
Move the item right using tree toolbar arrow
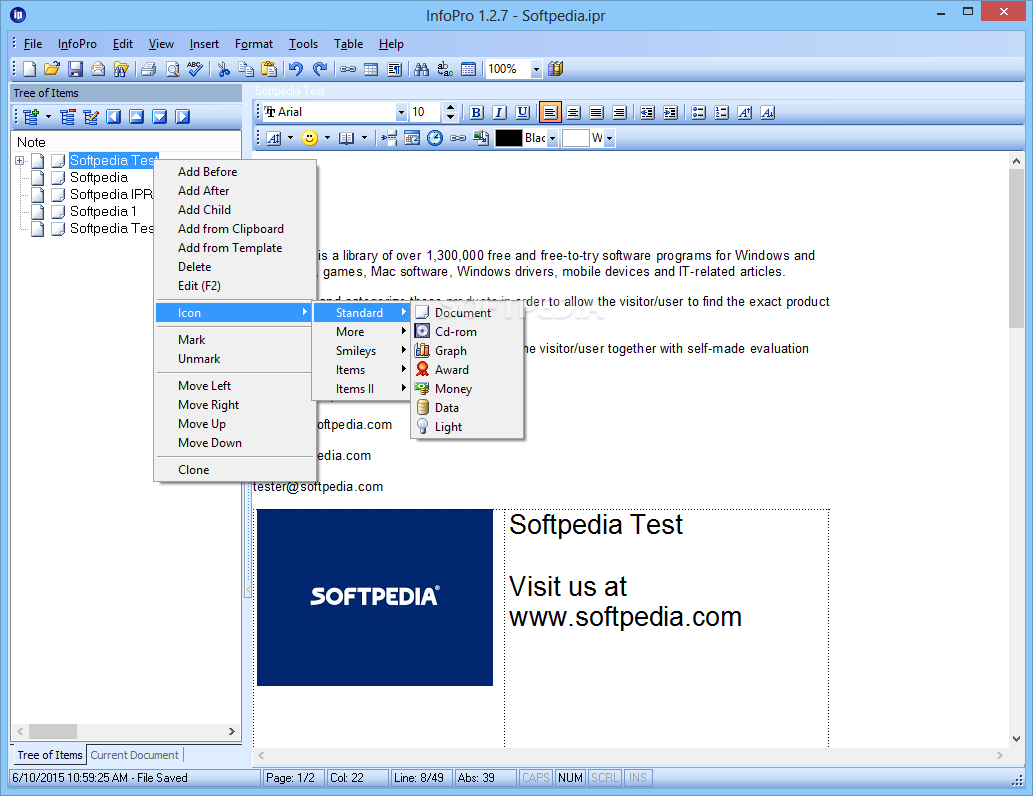pyautogui.click(x=182, y=117)
